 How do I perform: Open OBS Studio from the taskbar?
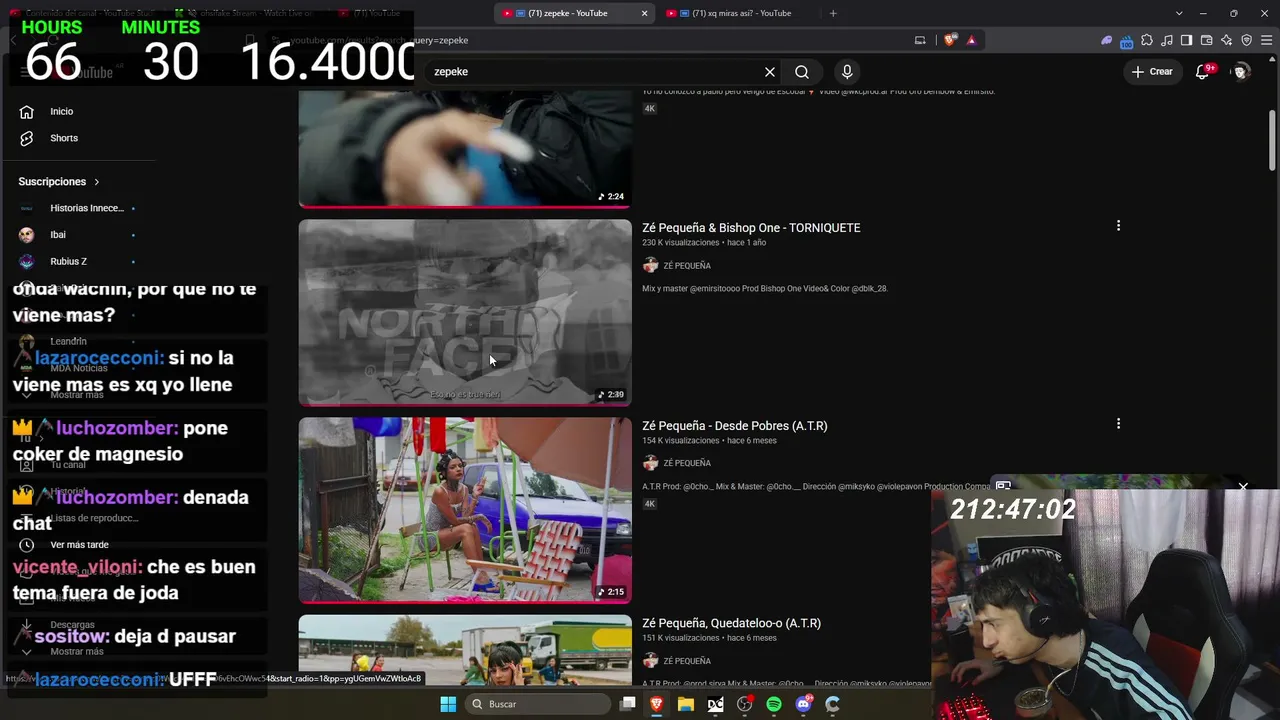click(744, 704)
